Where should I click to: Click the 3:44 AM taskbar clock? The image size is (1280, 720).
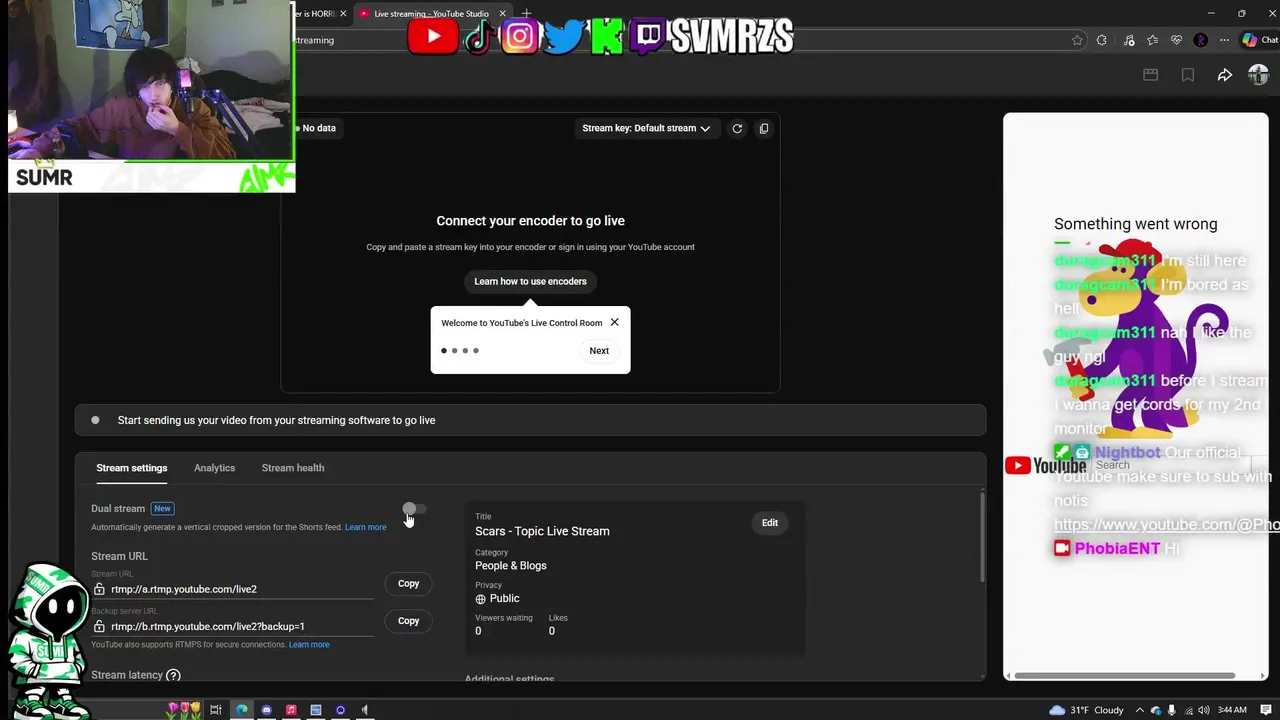point(1232,710)
